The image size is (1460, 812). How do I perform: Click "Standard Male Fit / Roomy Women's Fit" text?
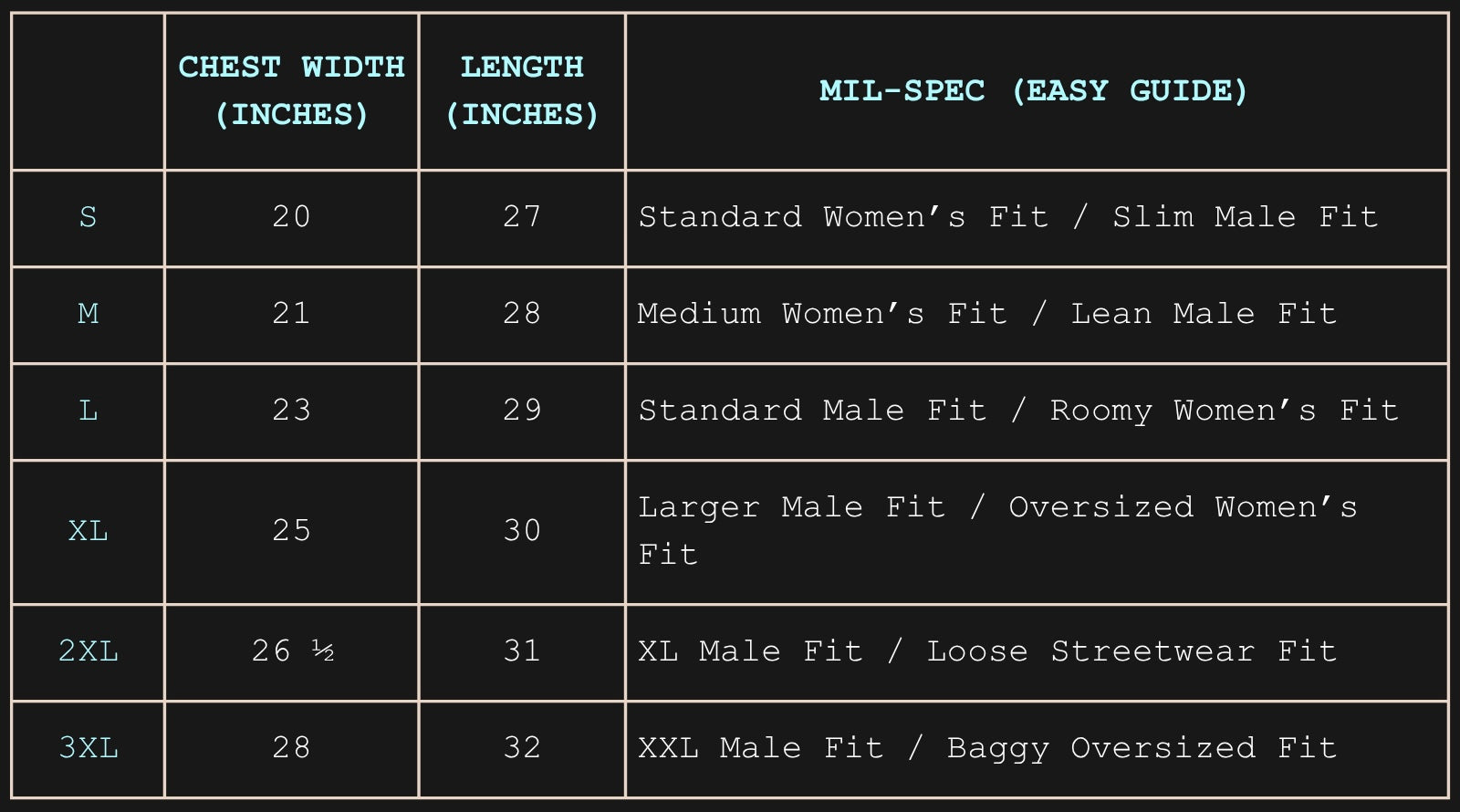tap(1017, 411)
